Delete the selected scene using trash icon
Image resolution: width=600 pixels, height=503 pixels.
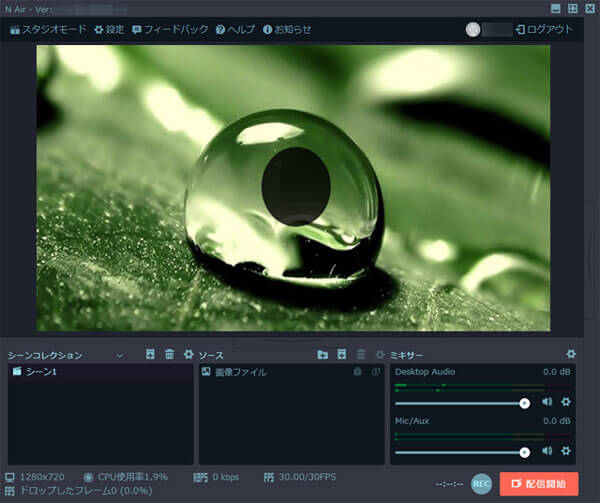(x=169, y=355)
